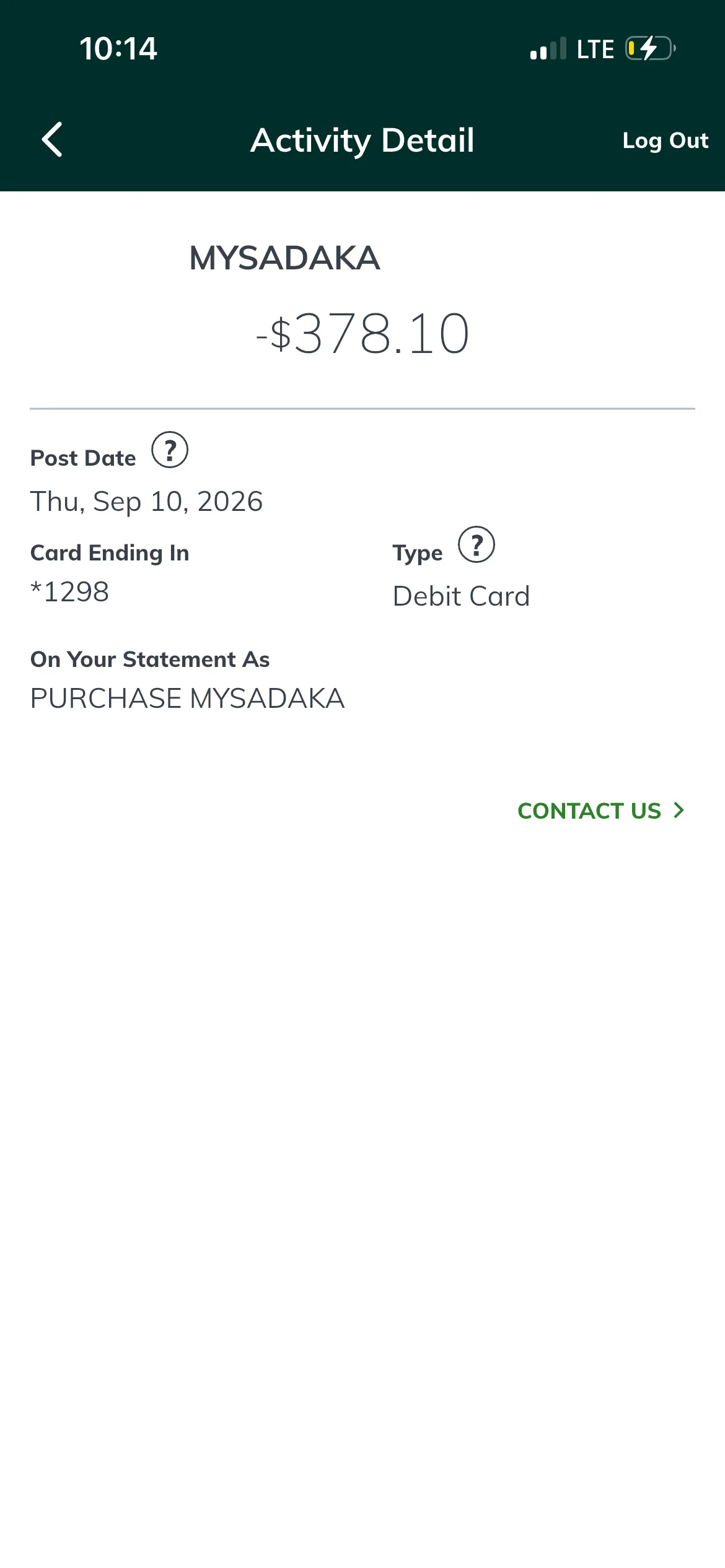The image size is (725, 1568).
Task: Tap the Debit Card type value
Action: click(x=461, y=596)
